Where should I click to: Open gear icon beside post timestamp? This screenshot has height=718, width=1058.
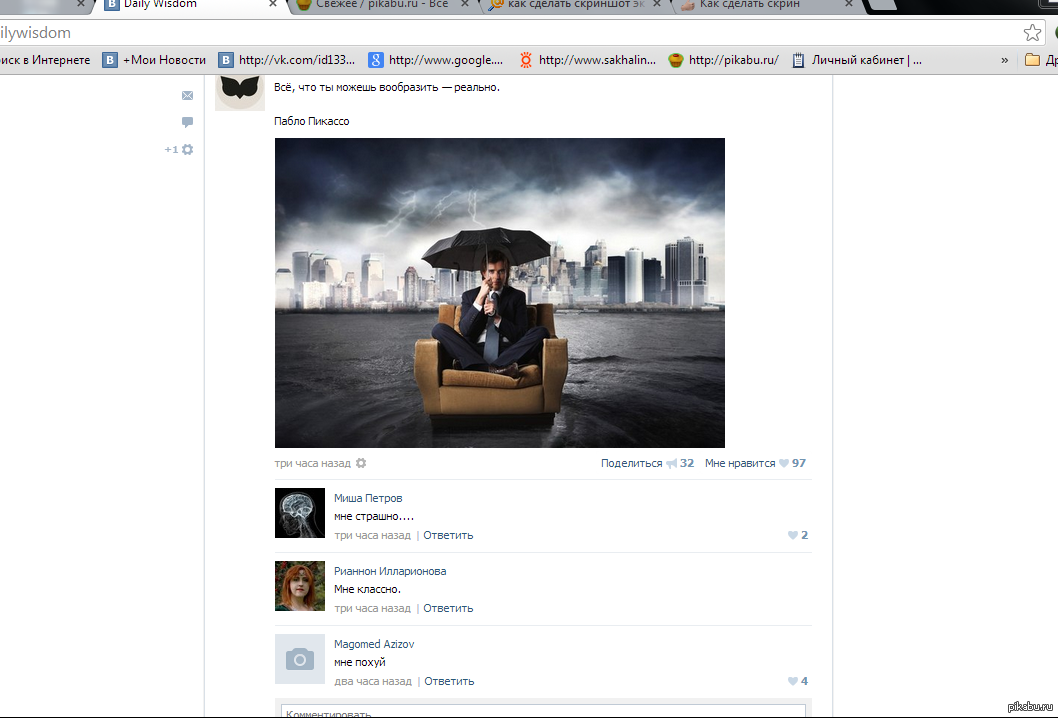click(x=361, y=463)
